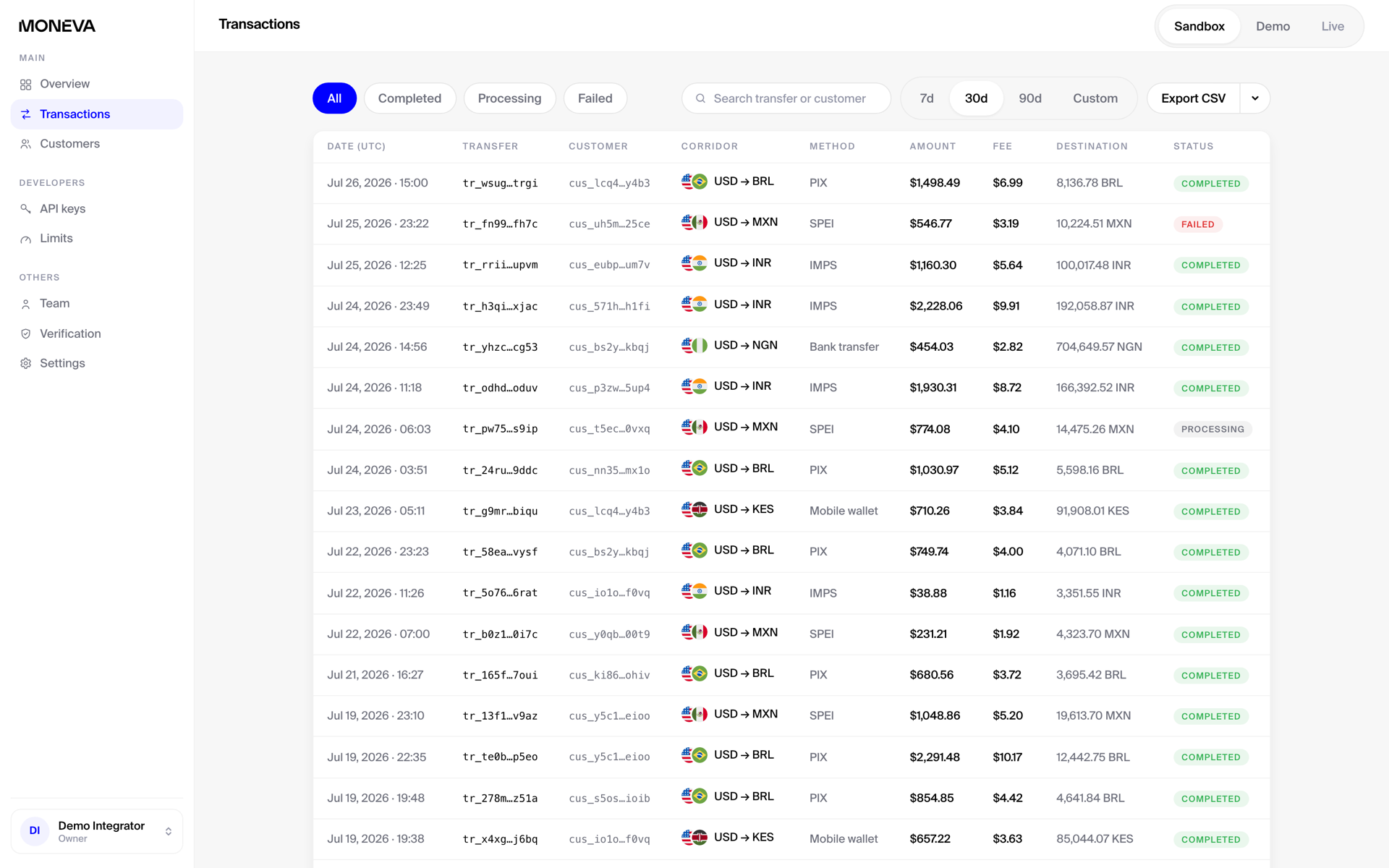Open transfer tr_13f1…v9az
The image size is (1389, 868).
500,716
